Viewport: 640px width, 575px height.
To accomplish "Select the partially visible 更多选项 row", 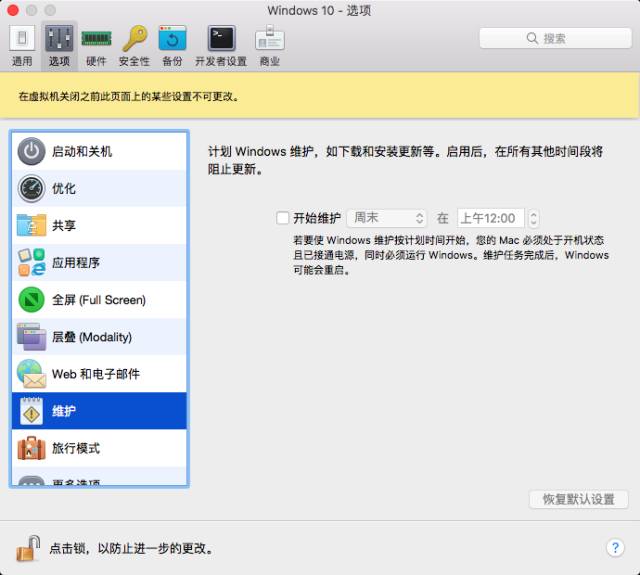I will (99, 476).
